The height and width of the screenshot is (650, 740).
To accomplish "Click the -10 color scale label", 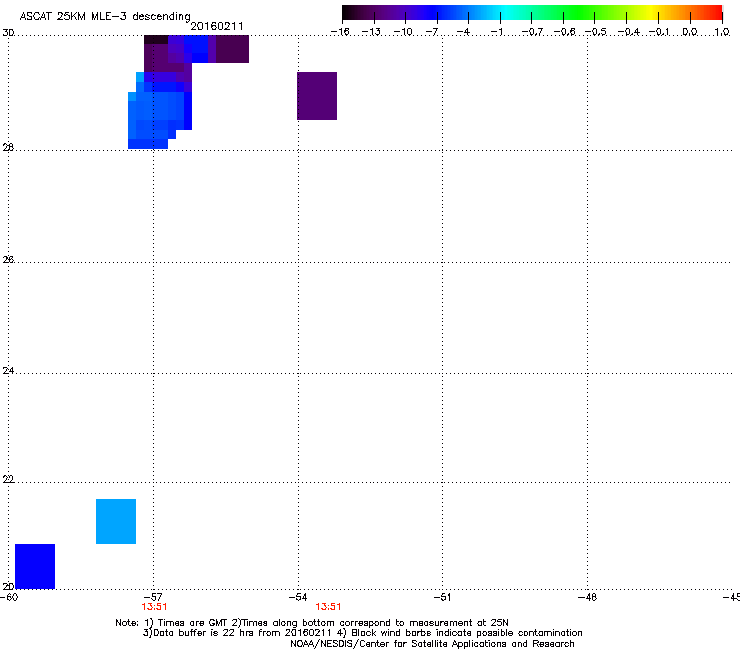I will 403,32.
